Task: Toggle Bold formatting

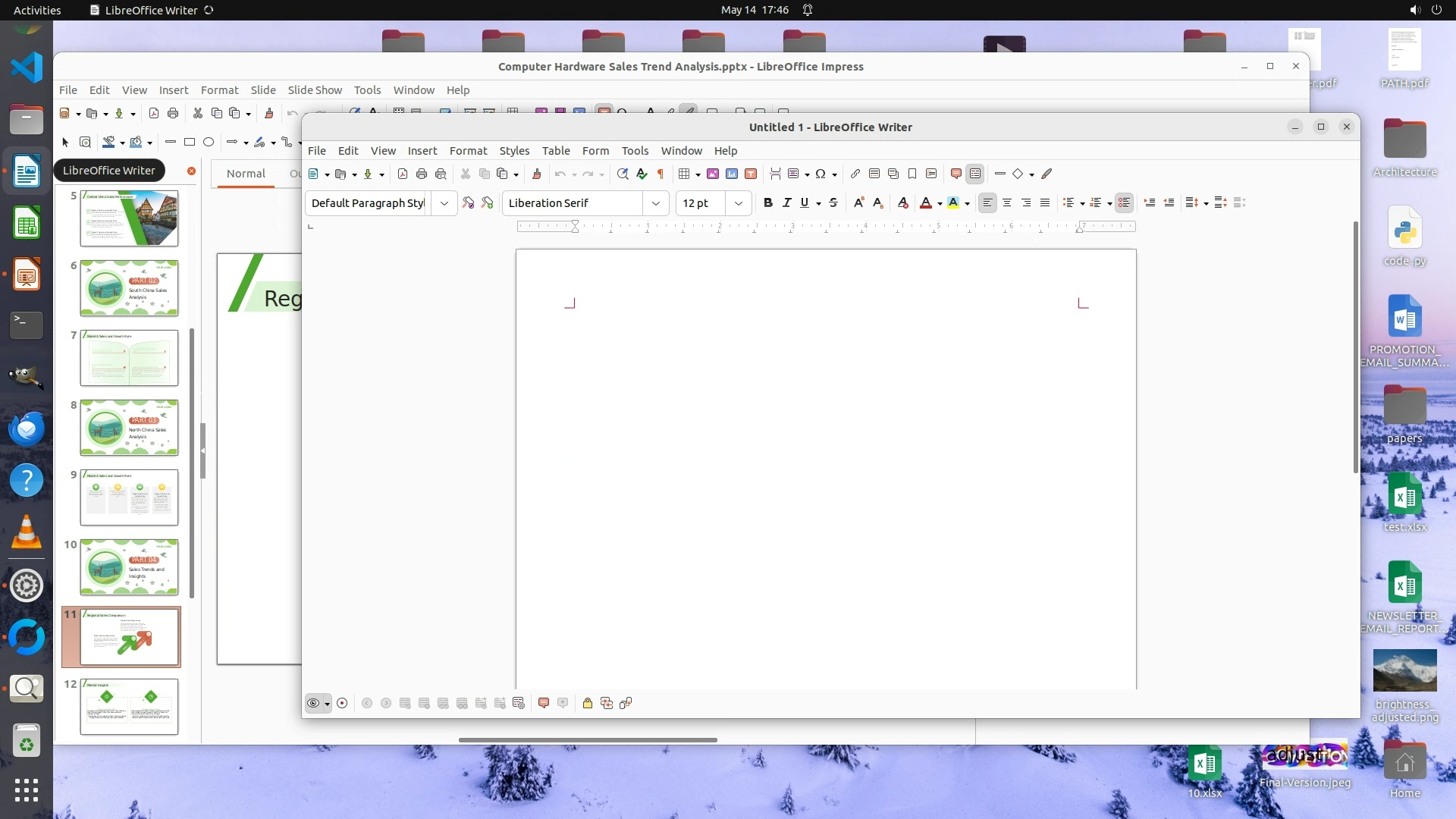Action: 767,202
